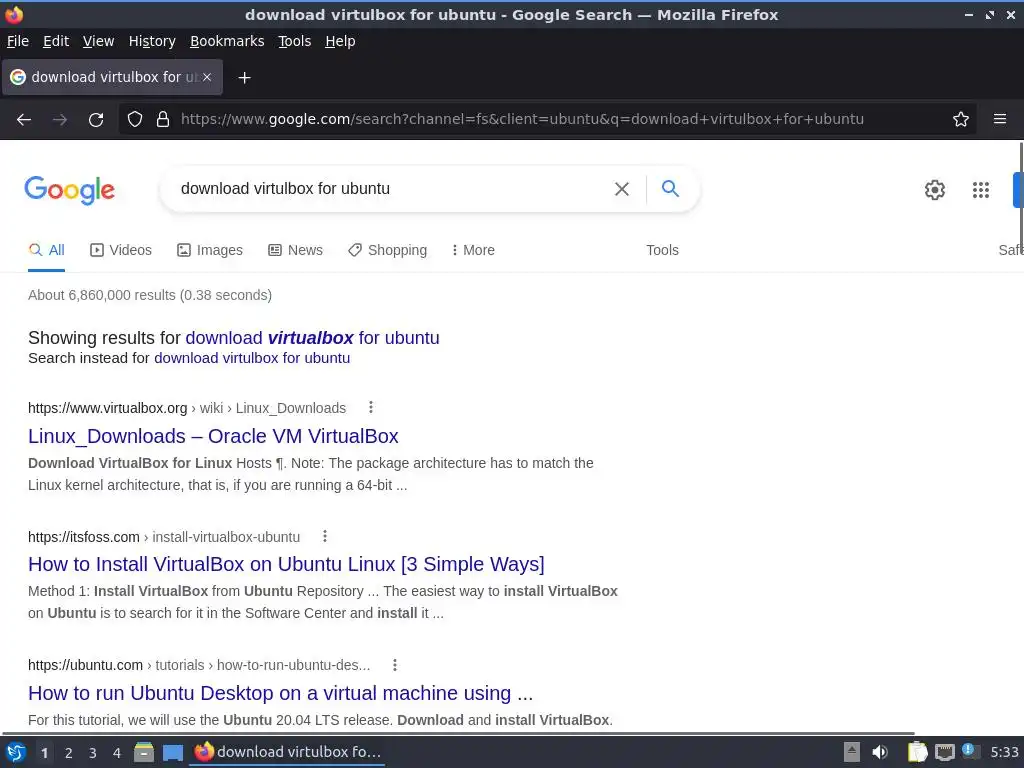Switch to News results

coord(295,250)
